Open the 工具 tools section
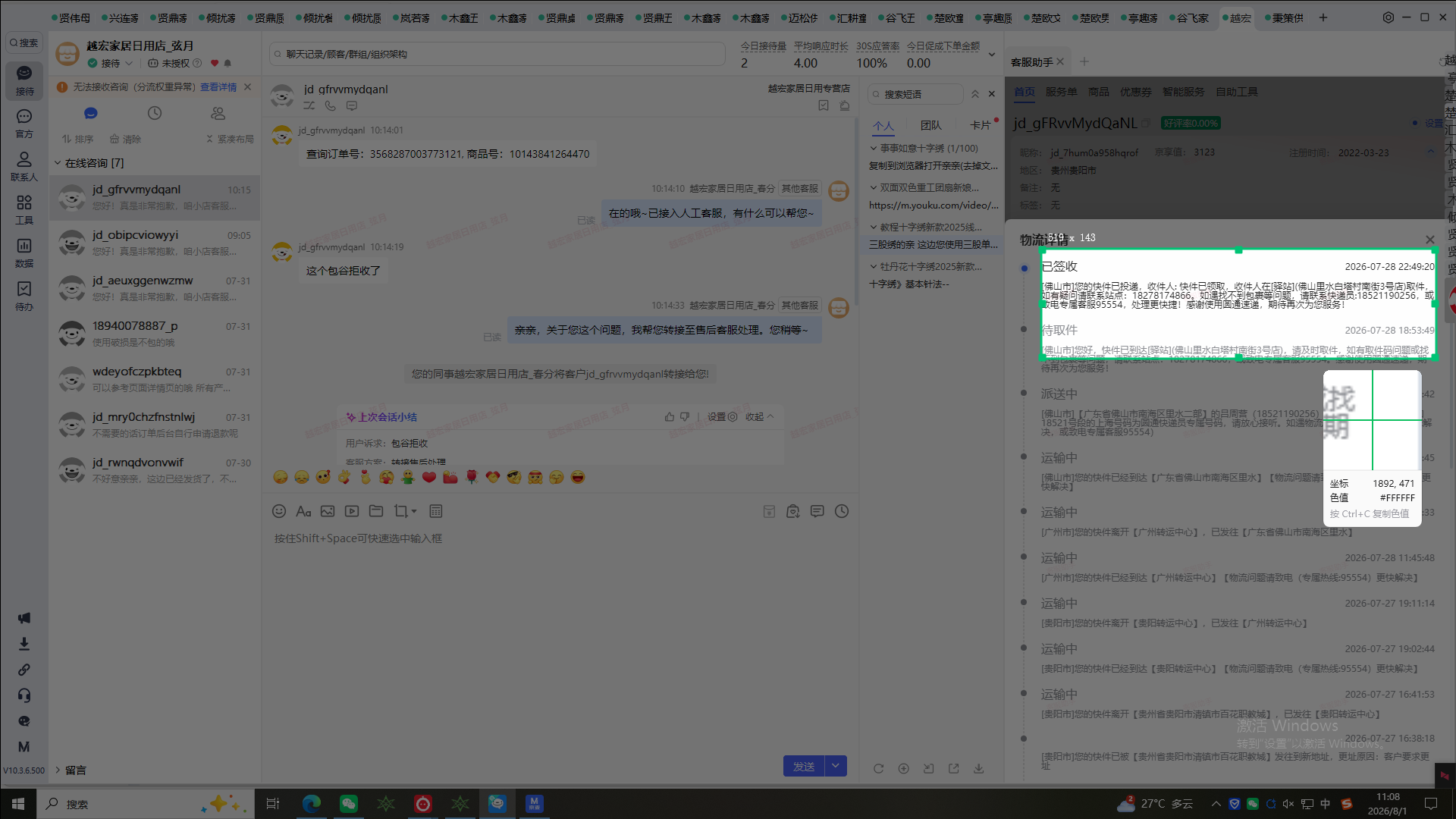This screenshot has width=1456, height=819. pos(24,209)
